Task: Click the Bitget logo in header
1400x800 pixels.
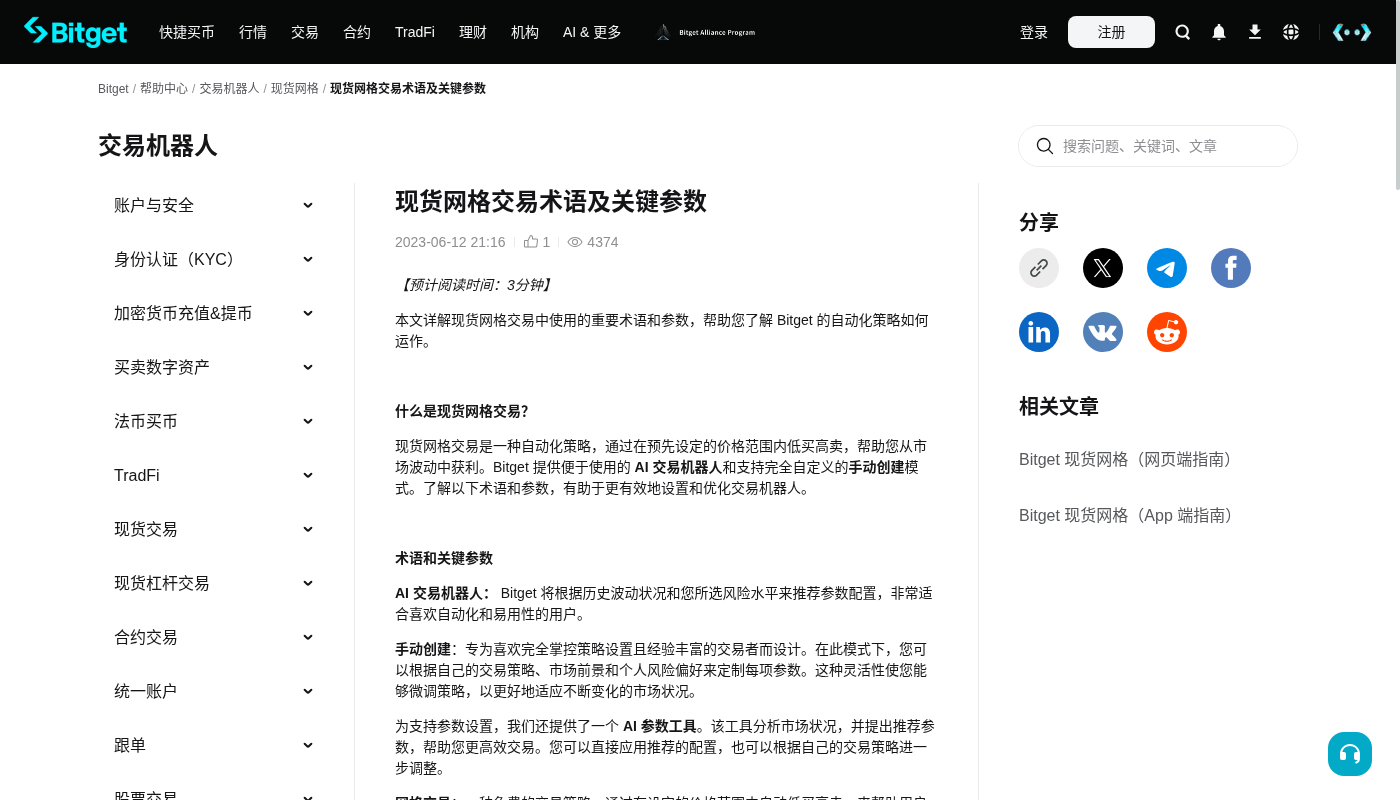Action: (x=76, y=32)
